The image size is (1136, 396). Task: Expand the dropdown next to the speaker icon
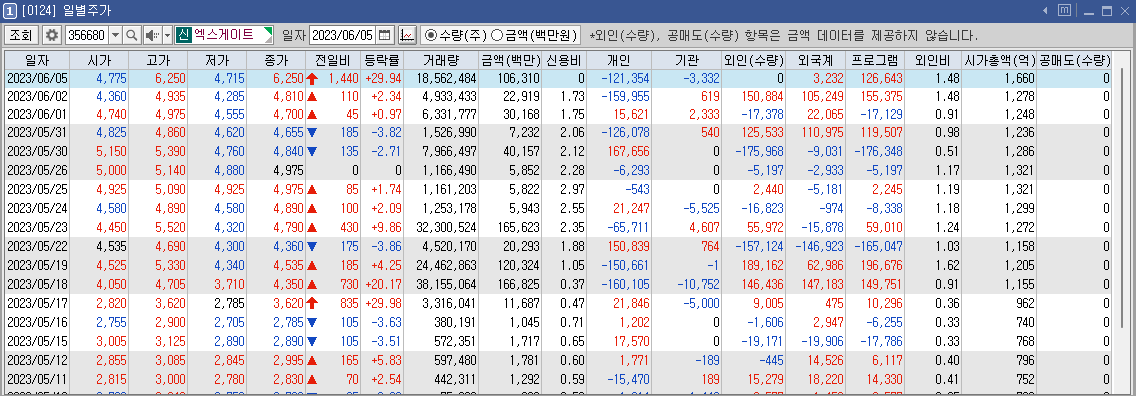click(x=167, y=35)
